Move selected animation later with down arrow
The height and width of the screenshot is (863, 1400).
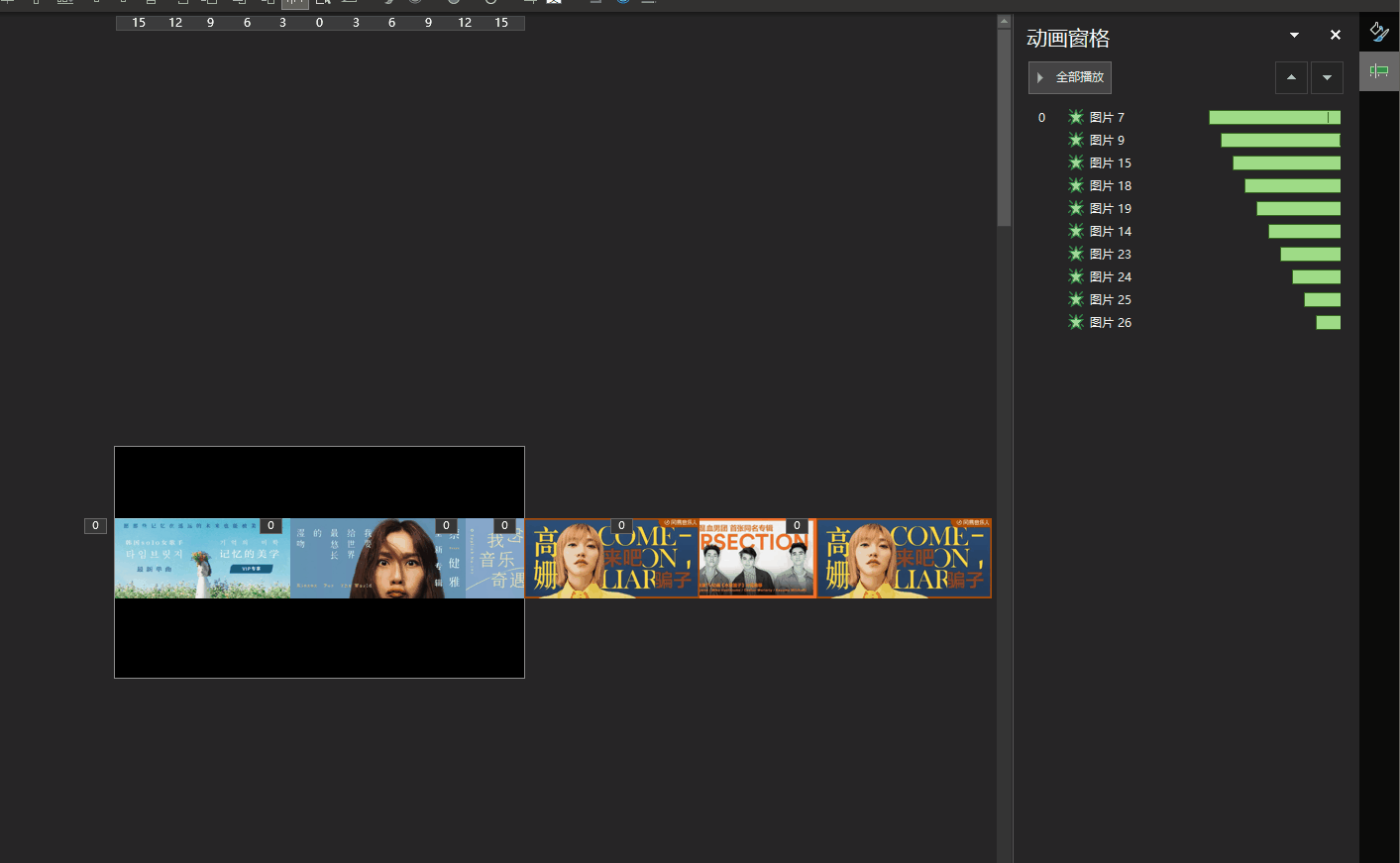click(1327, 77)
